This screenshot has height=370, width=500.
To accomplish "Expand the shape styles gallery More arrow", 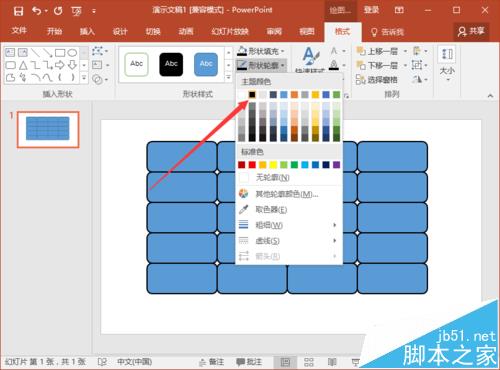I will (x=228, y=78).
